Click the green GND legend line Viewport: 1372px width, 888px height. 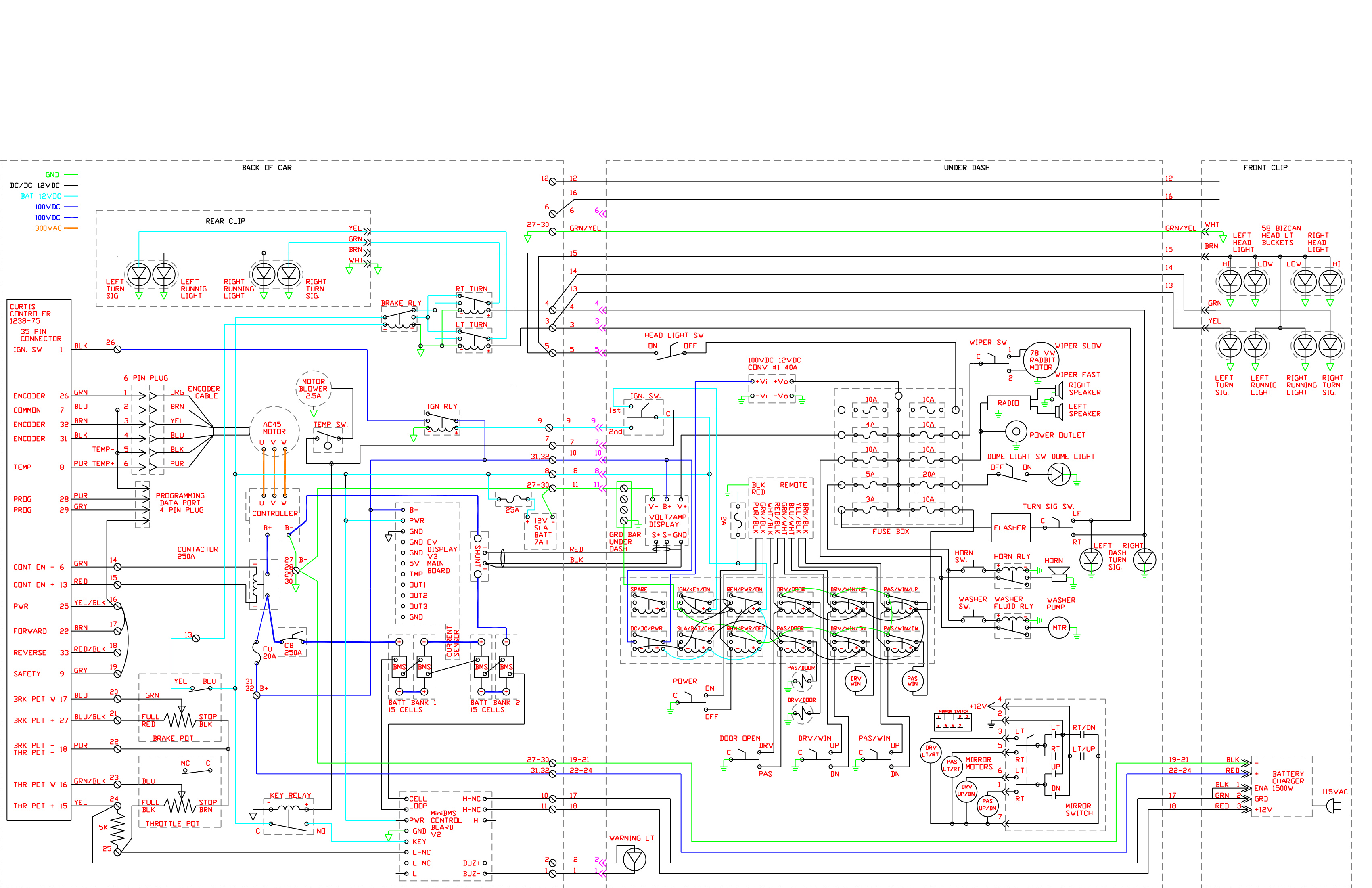tap(71, 175)
